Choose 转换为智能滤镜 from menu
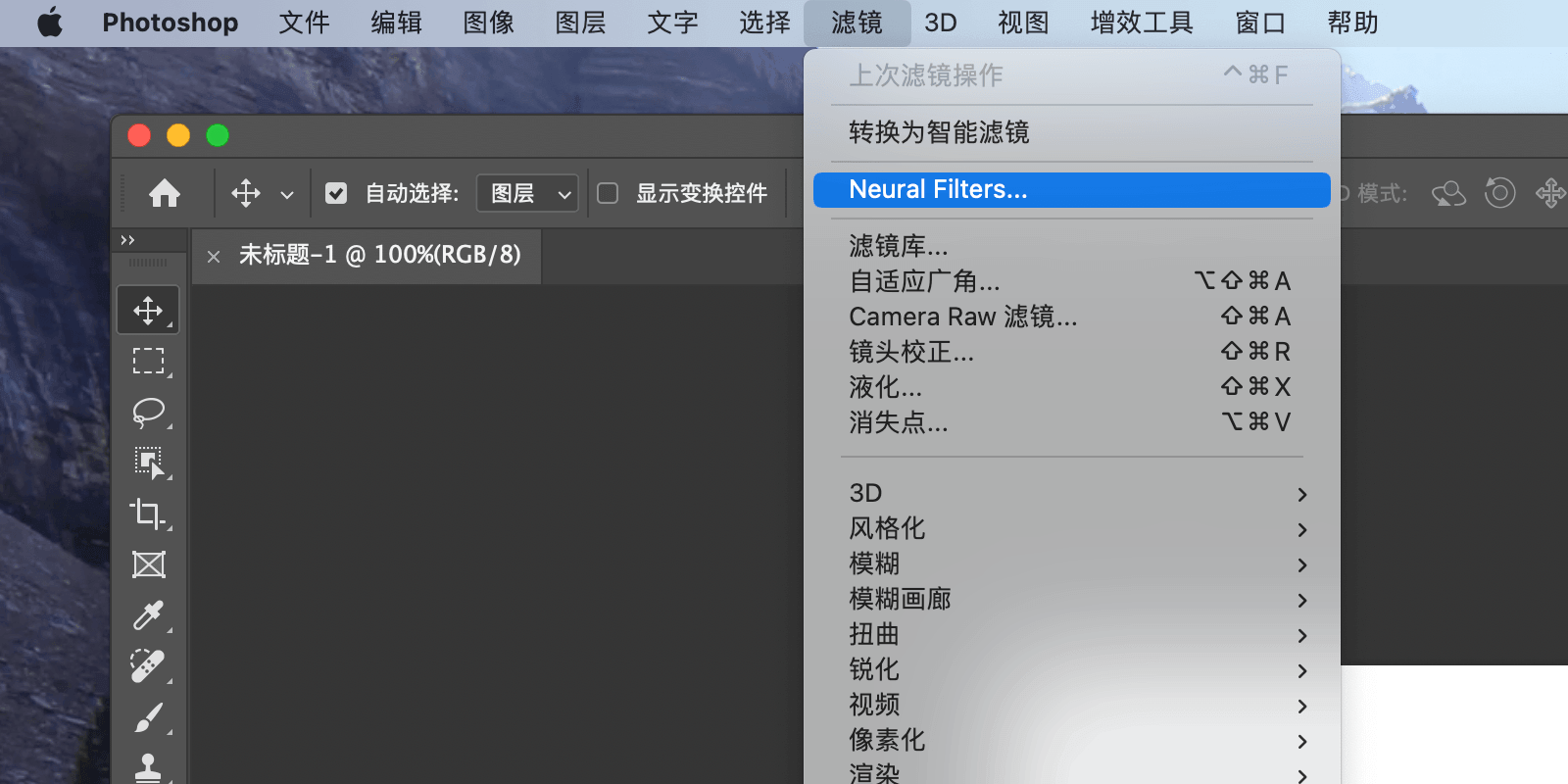1568x784 pixels. click(x=1072, y=132)
